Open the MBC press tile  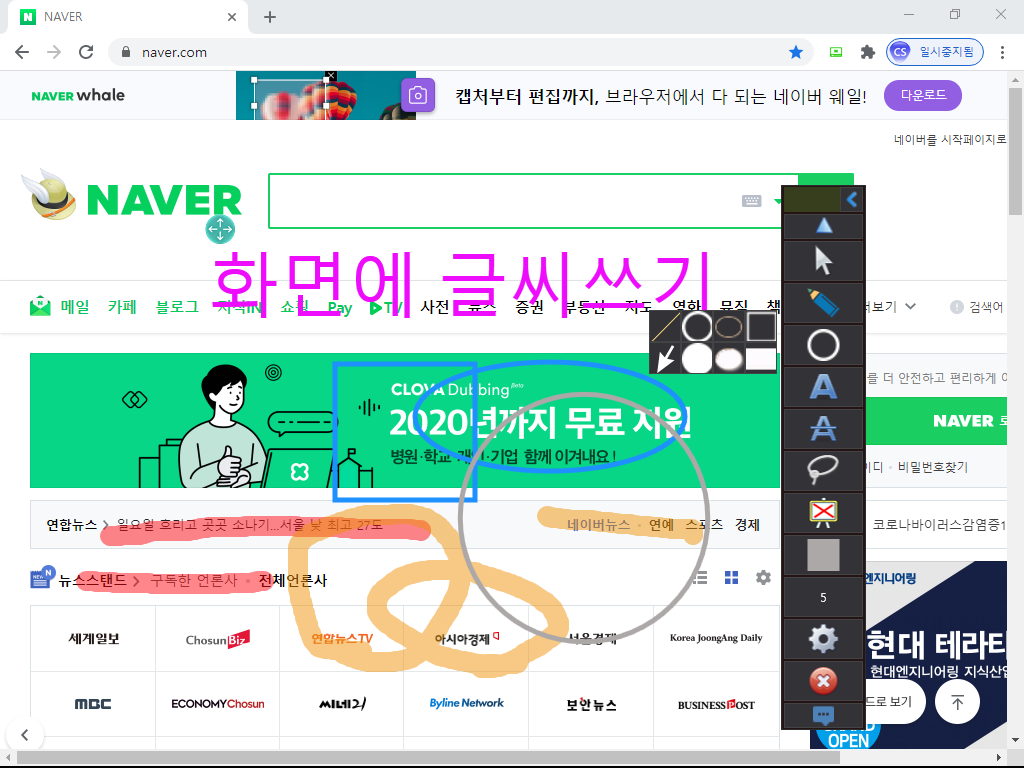[93, 704]
